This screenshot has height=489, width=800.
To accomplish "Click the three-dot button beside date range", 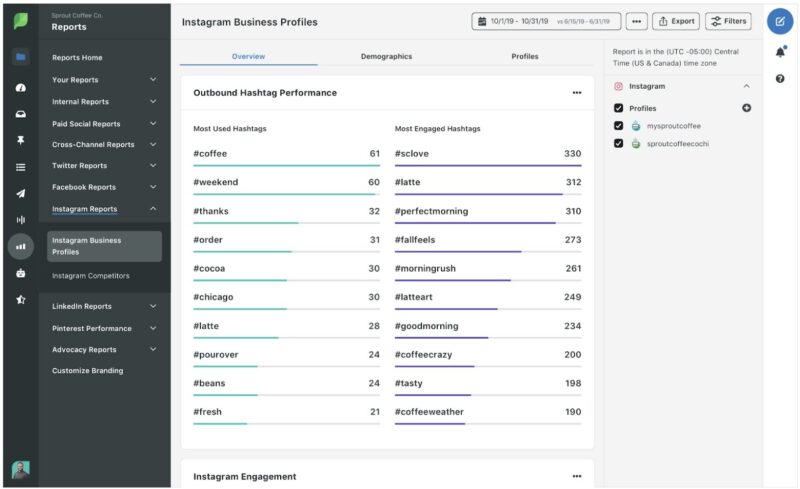I will click(636, 21).
